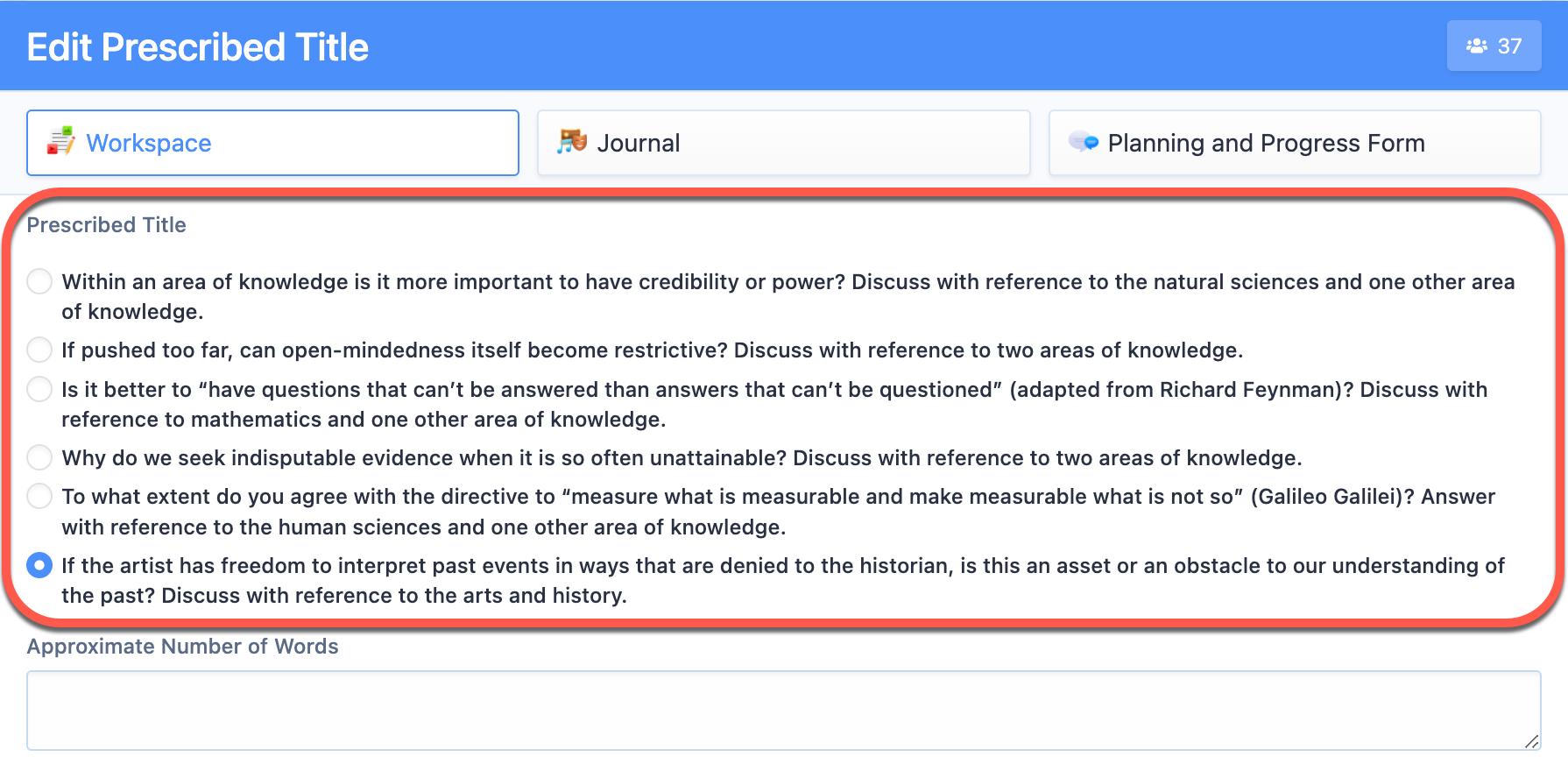The width and height of the screenshot is (1568, 771).
Task: Click the Journal masks icon
Action: tap(572, 141)
